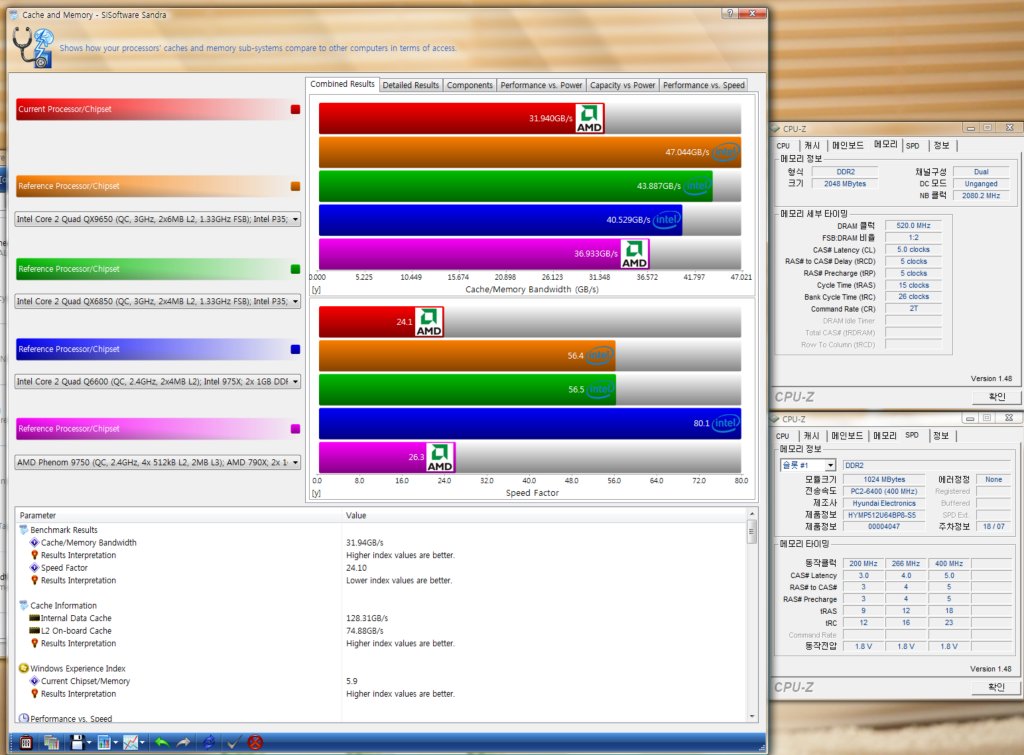Open the Capacity vs Power tab
The height and width of the screenshot is (755, 1024).
(622, 86)
